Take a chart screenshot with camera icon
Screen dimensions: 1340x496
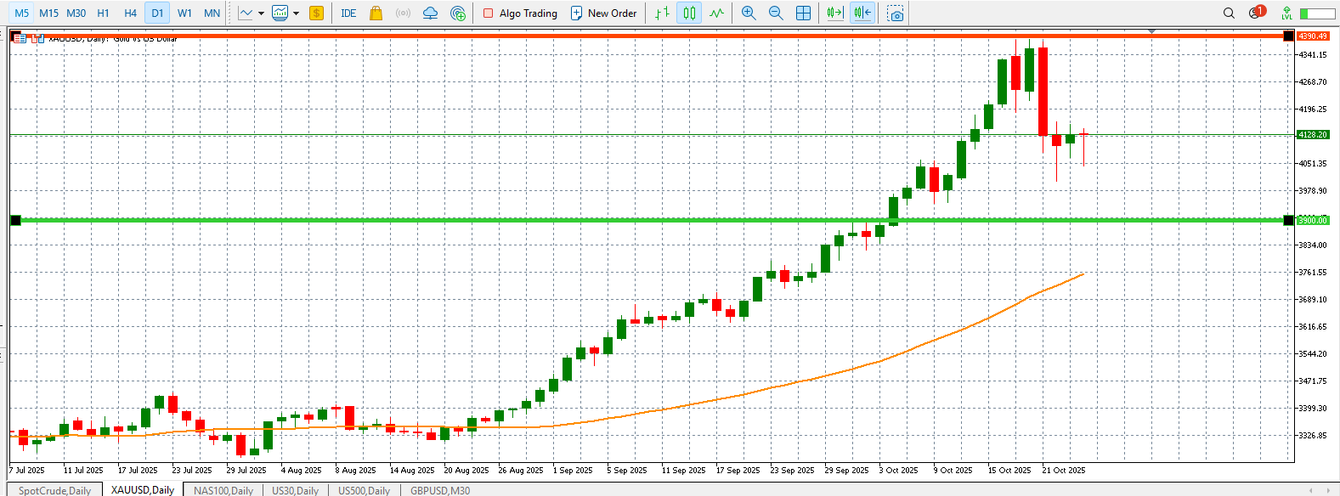(897, 13)
